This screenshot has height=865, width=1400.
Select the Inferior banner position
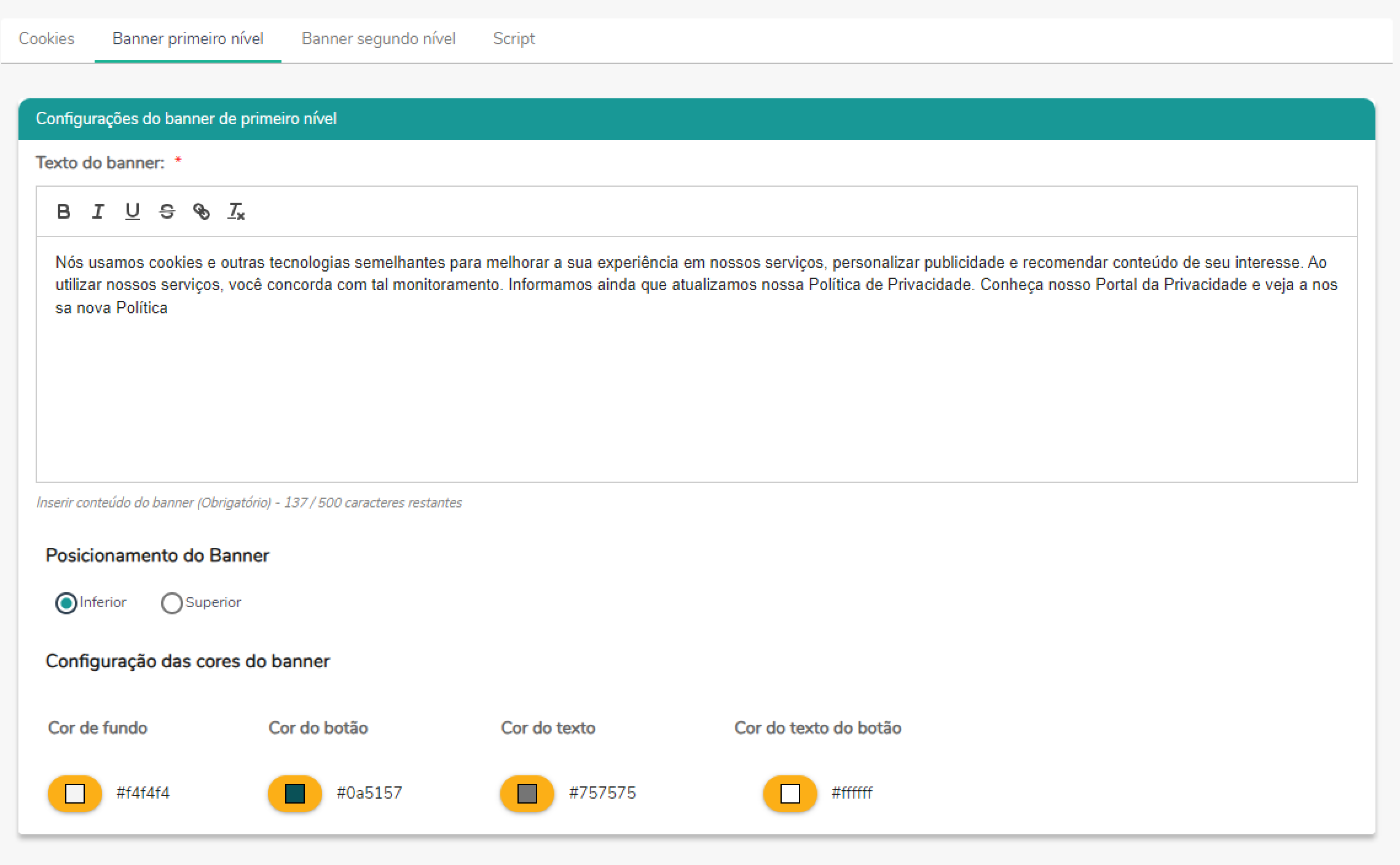pos(66,603)
